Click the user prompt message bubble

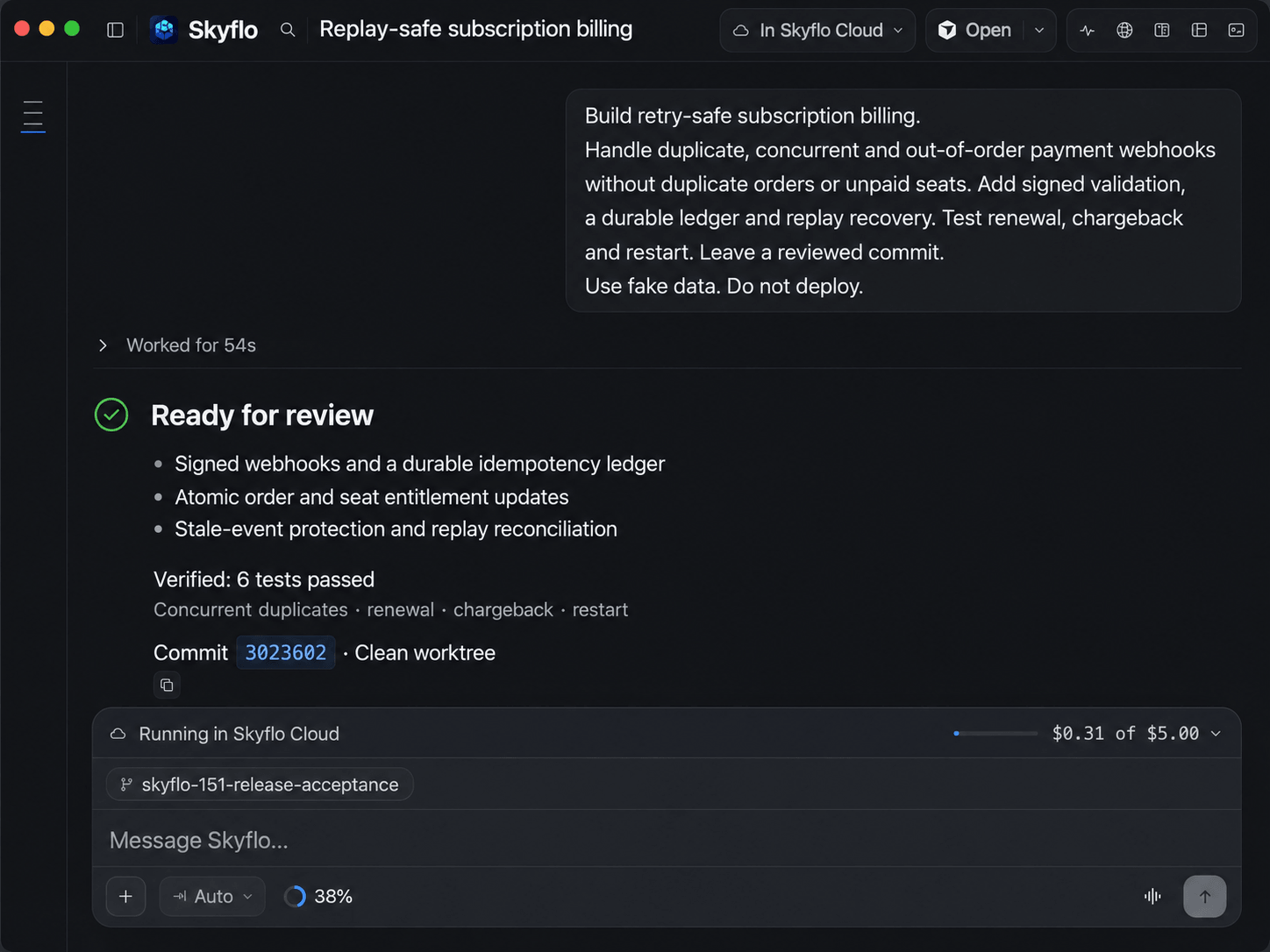point(903,201)
